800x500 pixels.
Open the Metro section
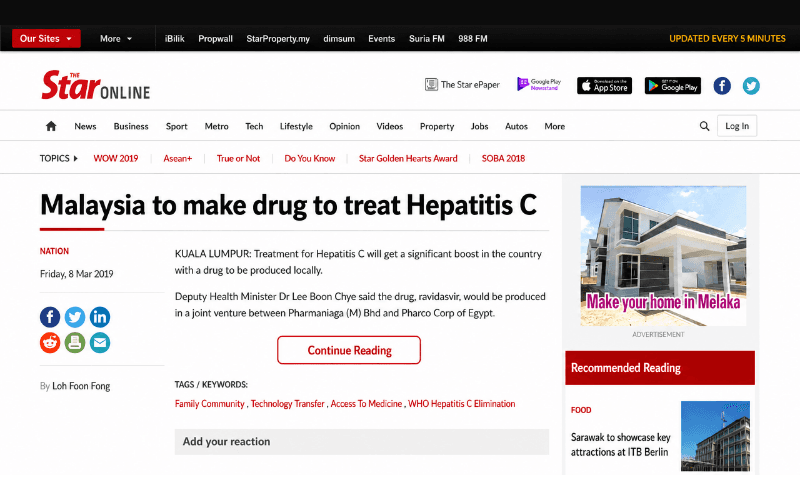point(216,126)
